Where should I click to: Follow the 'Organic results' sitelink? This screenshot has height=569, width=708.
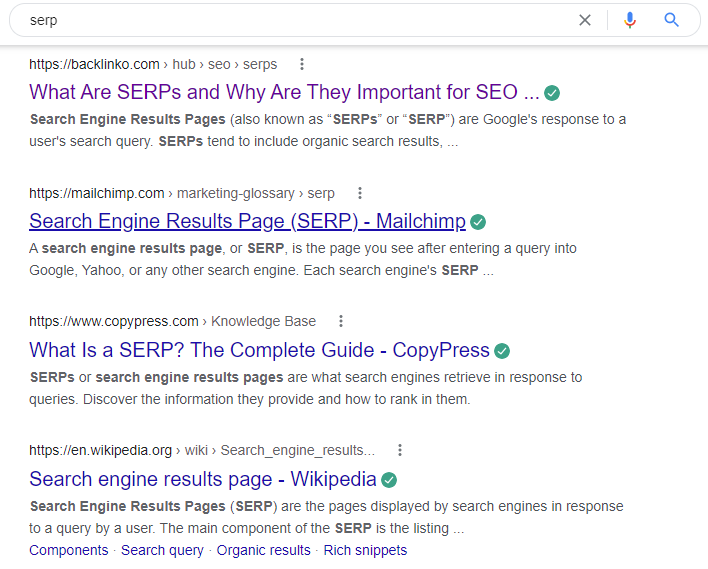[x=264, y=550]
